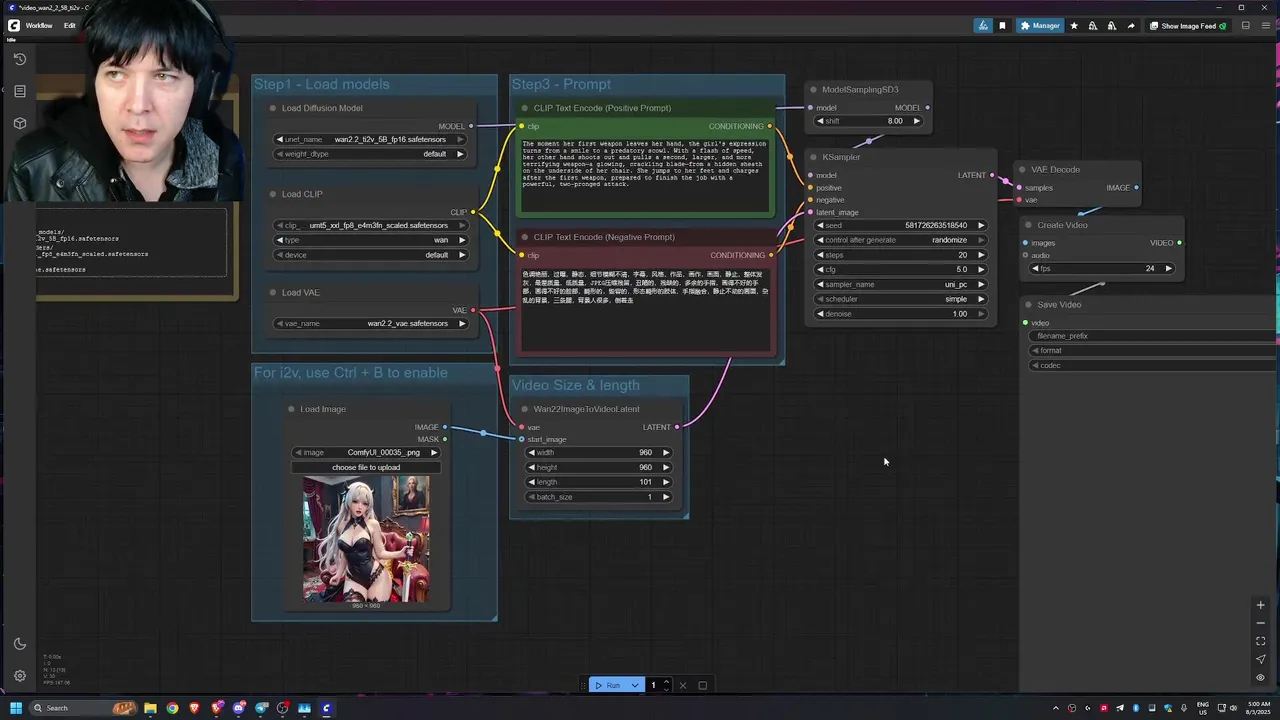Open Discord from the taskbar
Screen dimensions: 1280x720
(239, 708)
